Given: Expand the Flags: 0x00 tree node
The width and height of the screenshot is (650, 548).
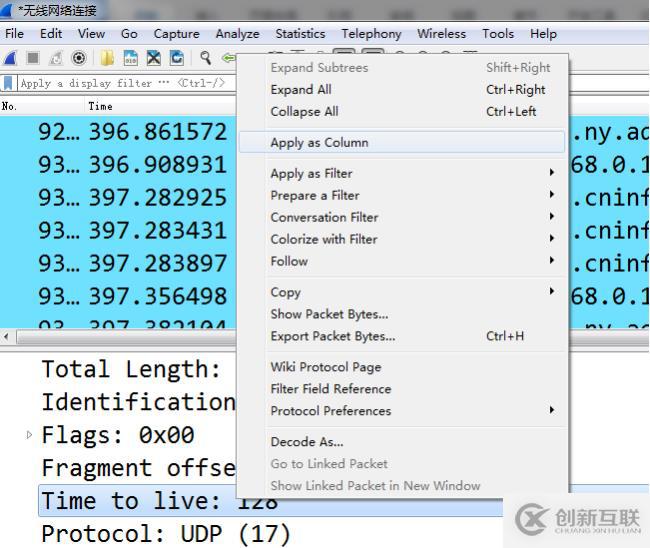Looking at the screenshot, I should coord(29,435).
